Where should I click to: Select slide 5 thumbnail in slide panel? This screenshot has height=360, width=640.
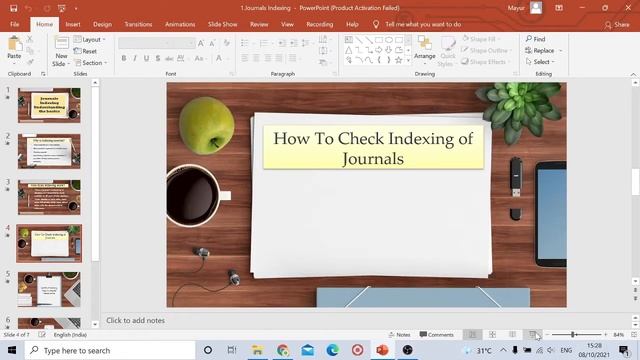point(49,289)
